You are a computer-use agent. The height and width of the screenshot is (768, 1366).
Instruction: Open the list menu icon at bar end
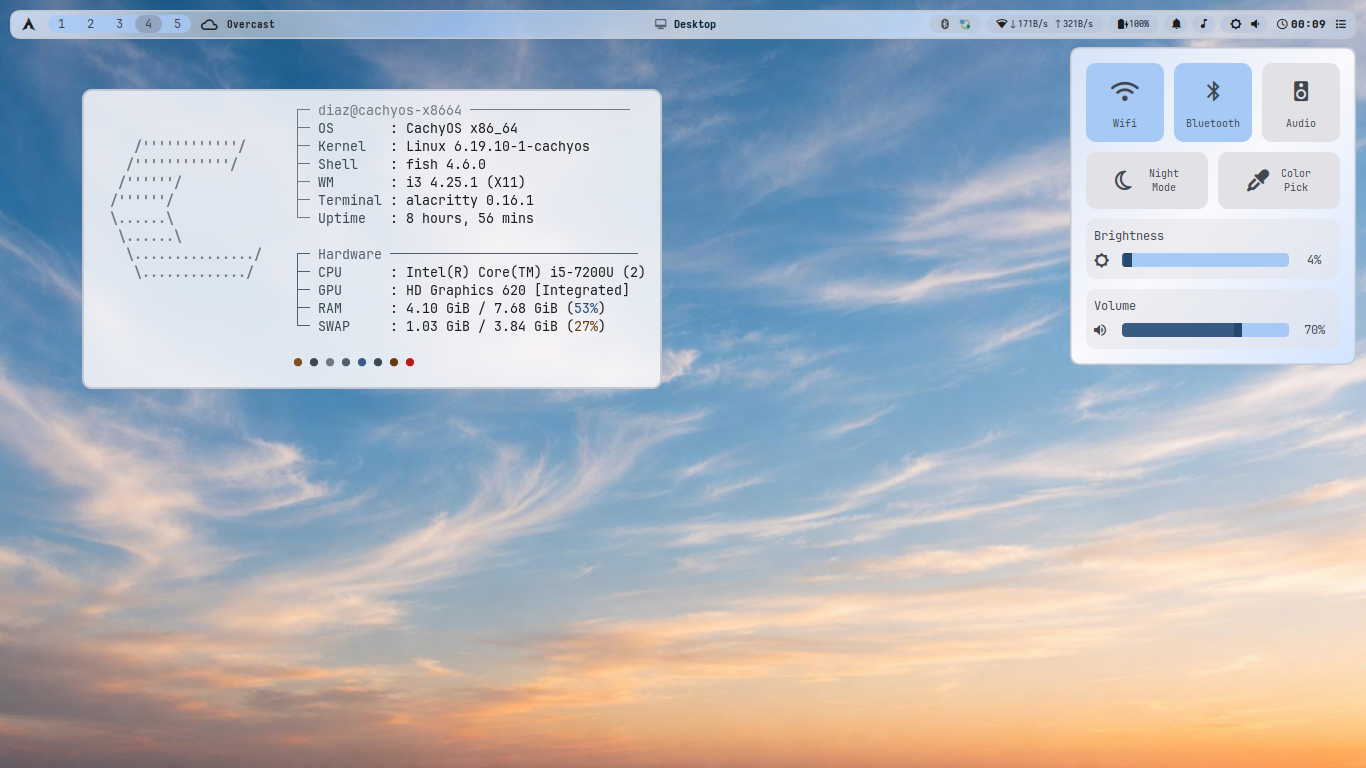click(x=1341, y=24)
